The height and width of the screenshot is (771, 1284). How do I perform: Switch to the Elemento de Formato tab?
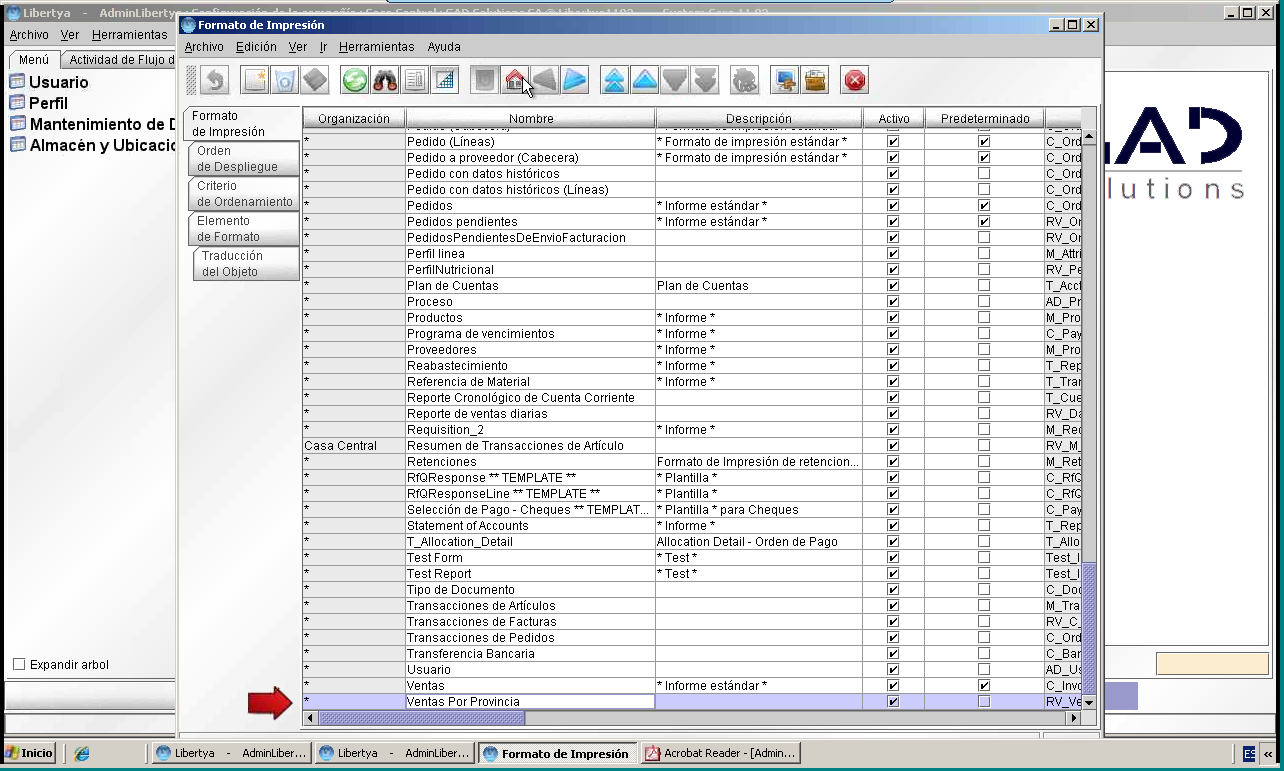[x=243, y=229]
